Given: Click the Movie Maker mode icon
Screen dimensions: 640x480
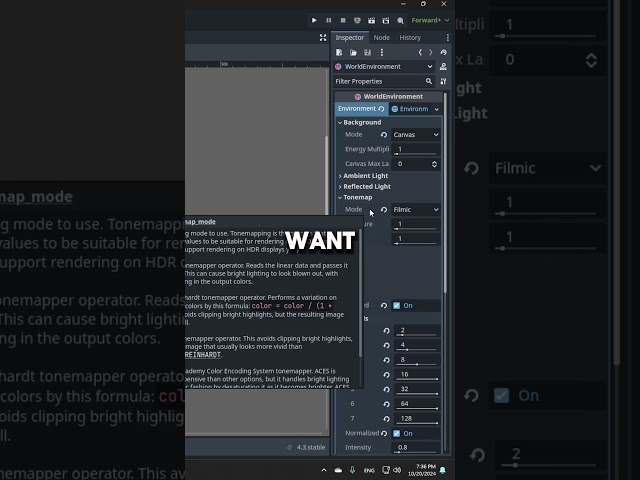Looking at the screenshot, I should [400, 20].
